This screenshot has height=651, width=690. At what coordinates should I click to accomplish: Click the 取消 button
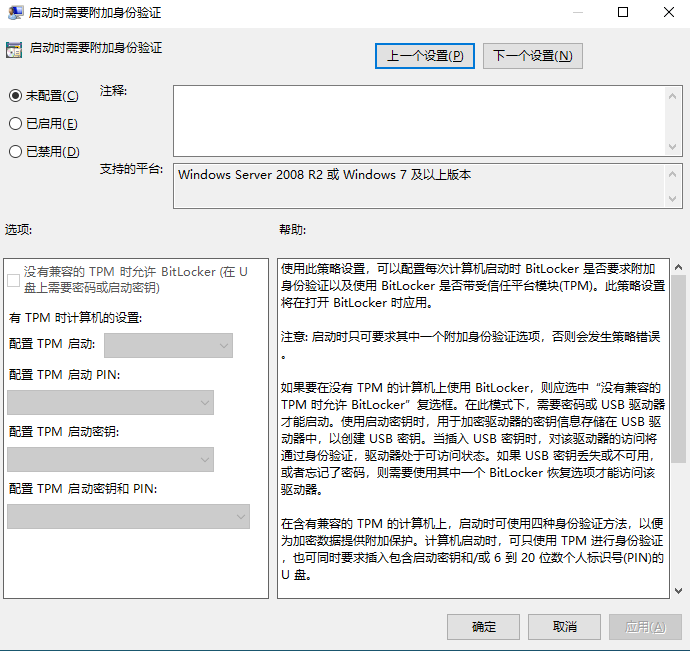coord(565,627)
